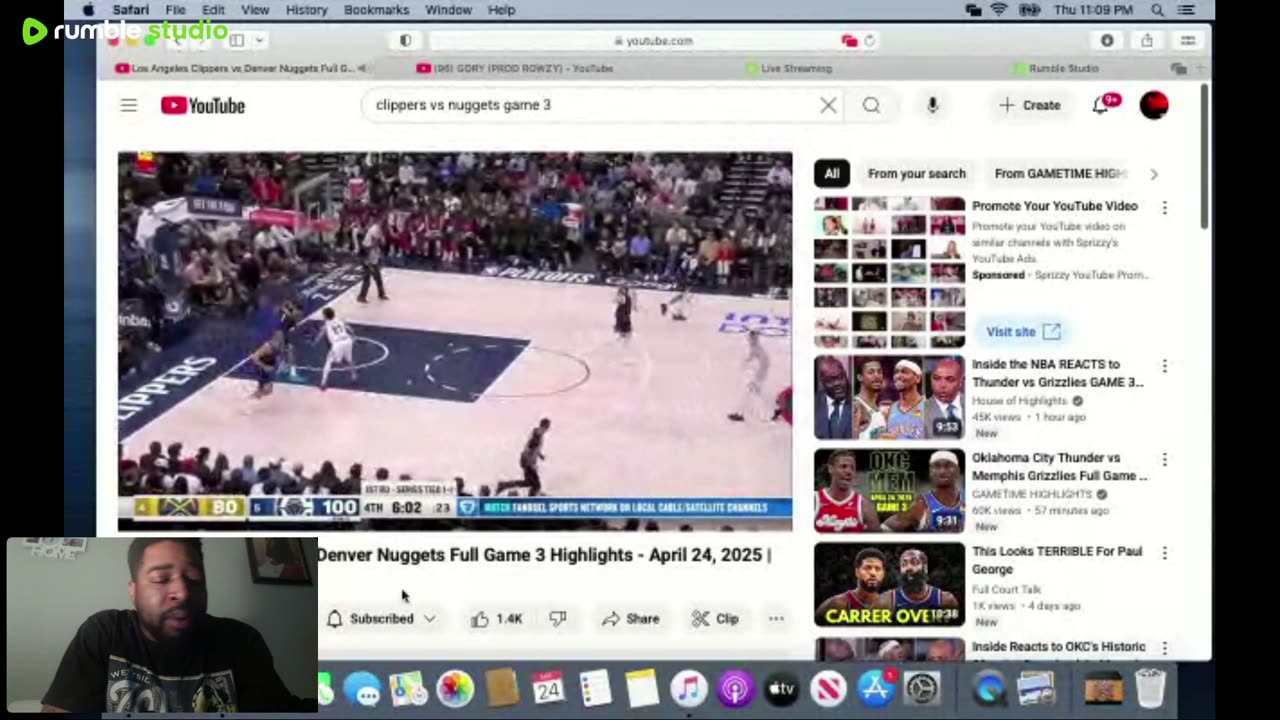Click the Visit site link

(1022, 332)
